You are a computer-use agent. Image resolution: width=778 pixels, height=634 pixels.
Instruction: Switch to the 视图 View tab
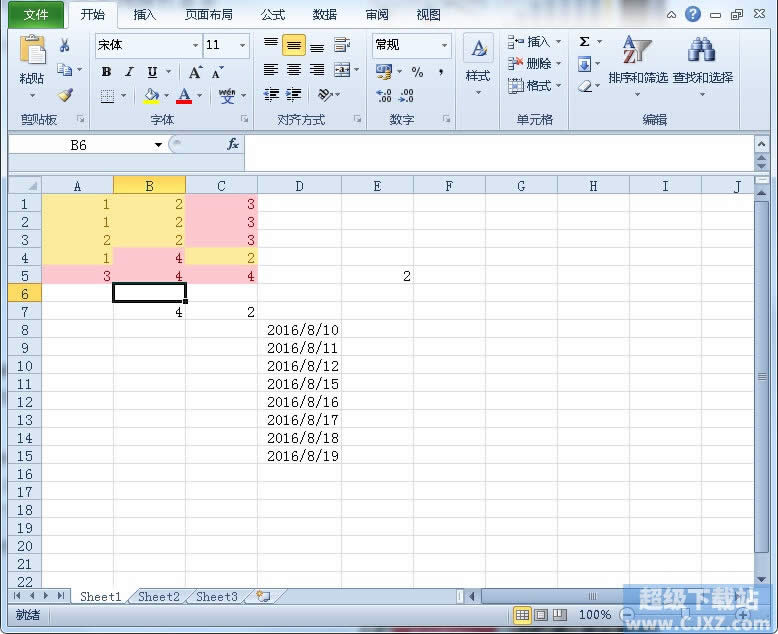coord(429,15)
